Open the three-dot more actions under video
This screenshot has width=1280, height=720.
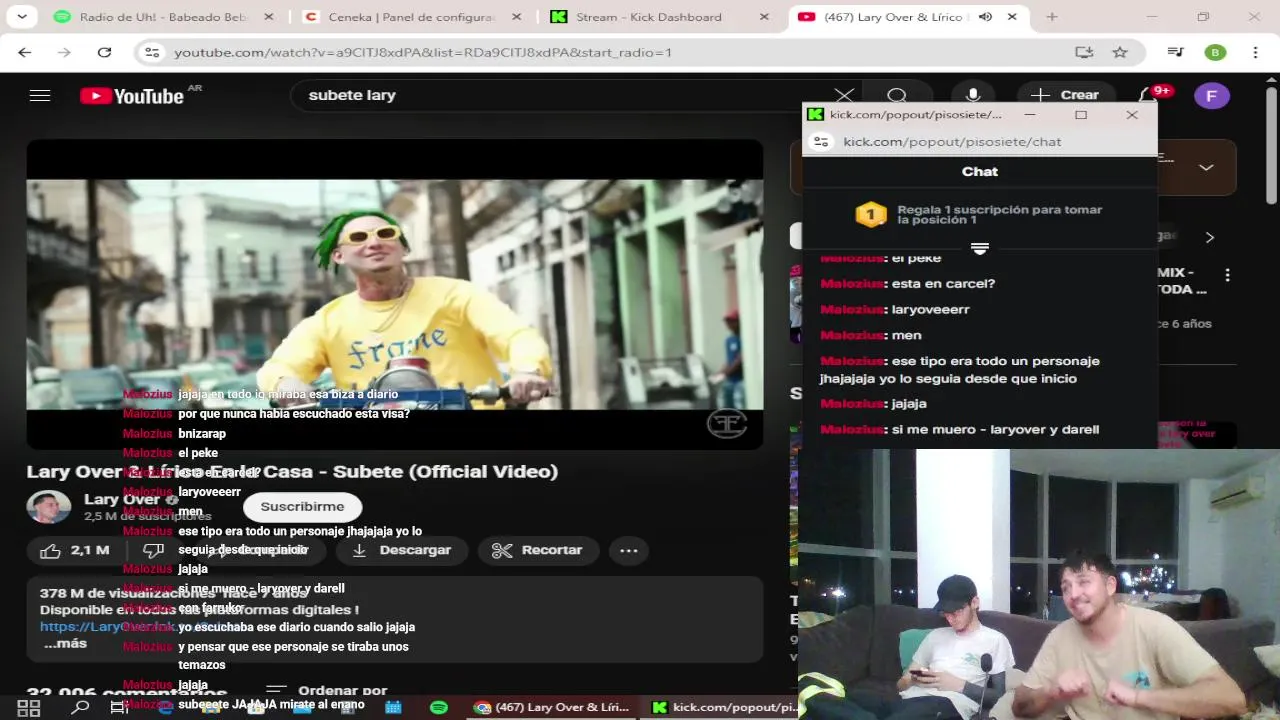[629, 550]
